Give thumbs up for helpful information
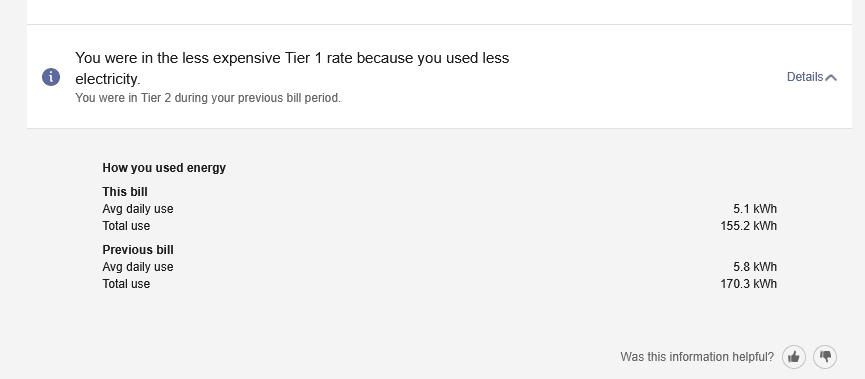This screenshot has height=379, width=865. tap(794, 357)
